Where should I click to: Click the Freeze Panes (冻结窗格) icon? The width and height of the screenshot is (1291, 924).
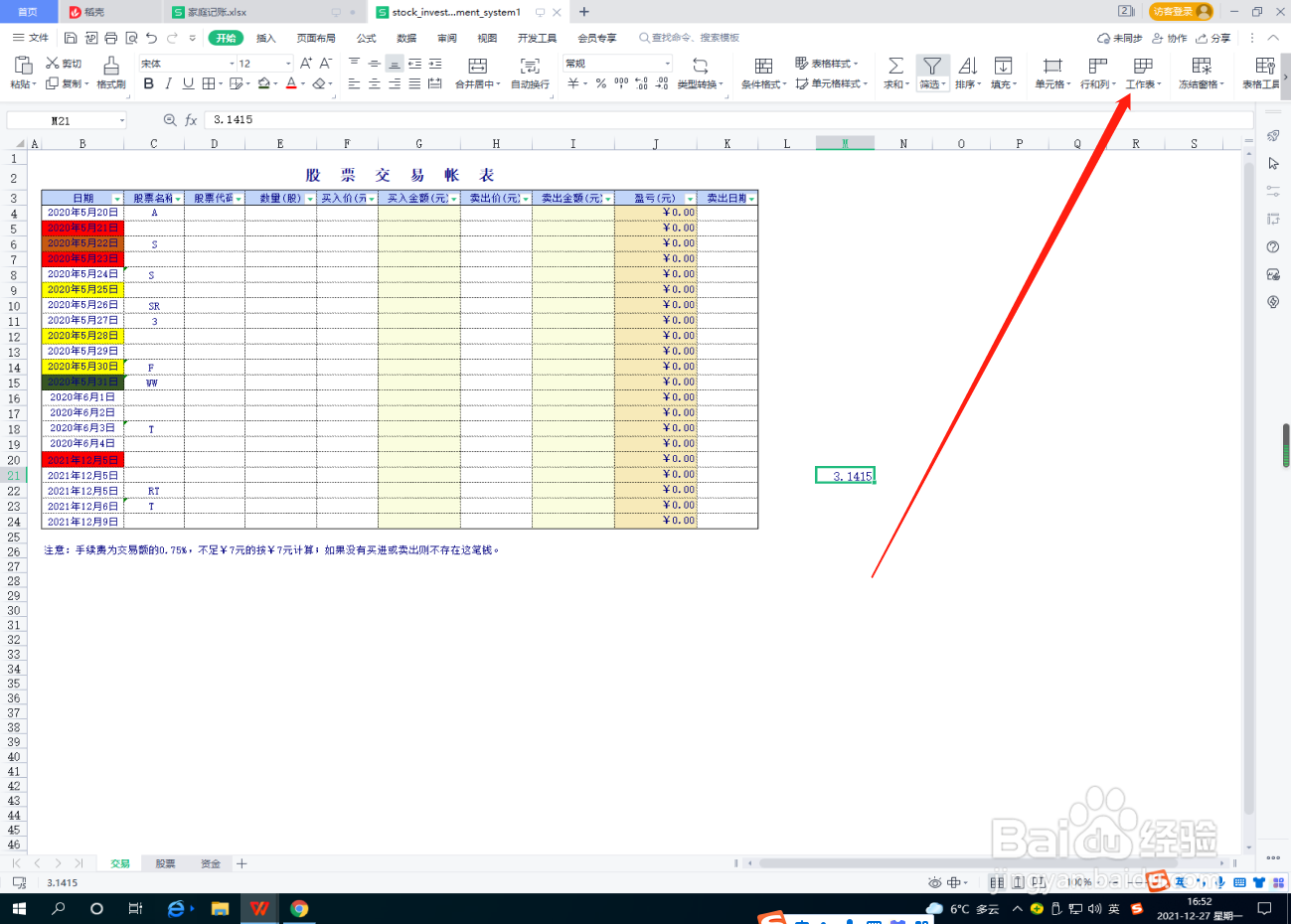point(1202,66)
